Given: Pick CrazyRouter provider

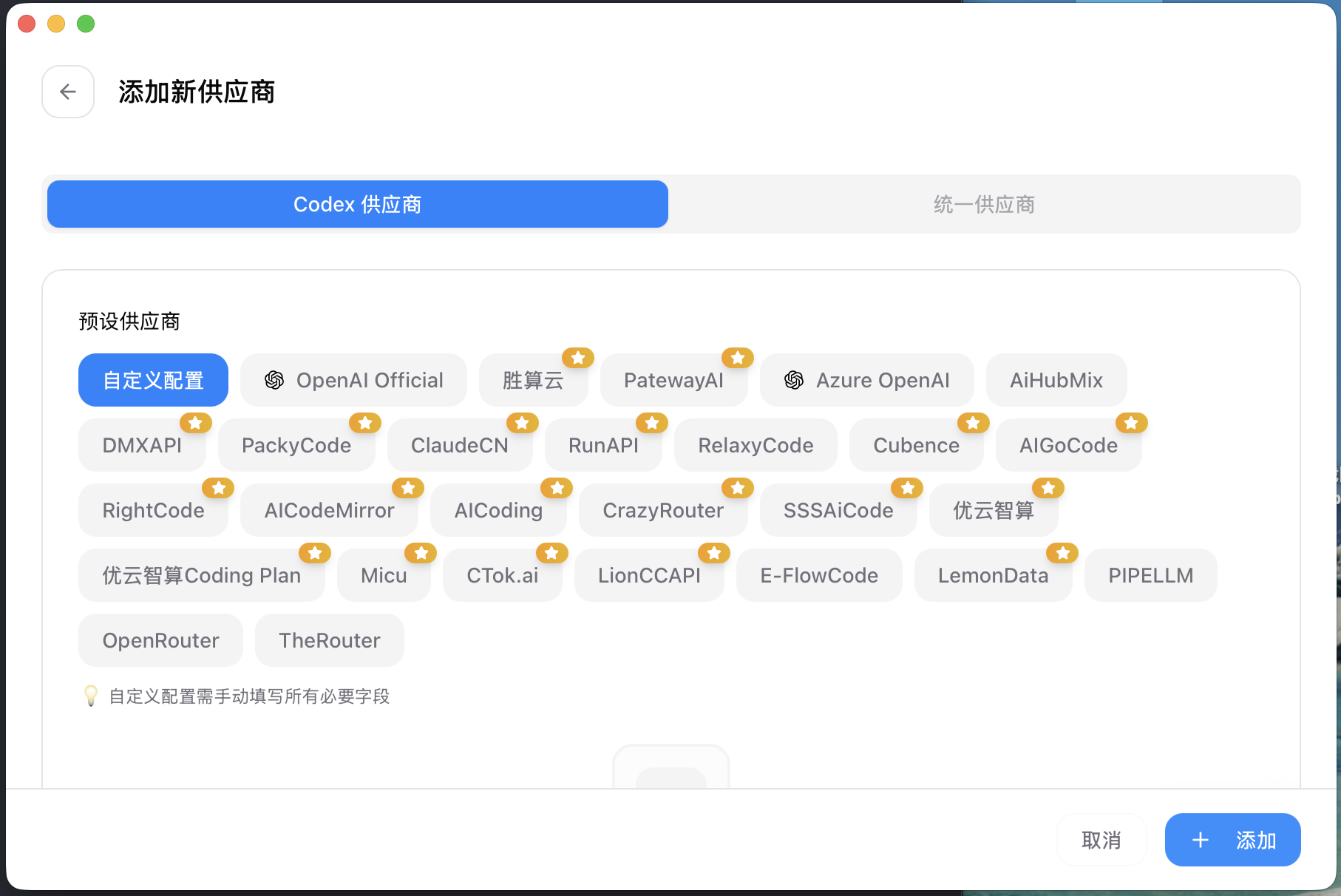Looking at the screenshot, I should tap(663, 510).
